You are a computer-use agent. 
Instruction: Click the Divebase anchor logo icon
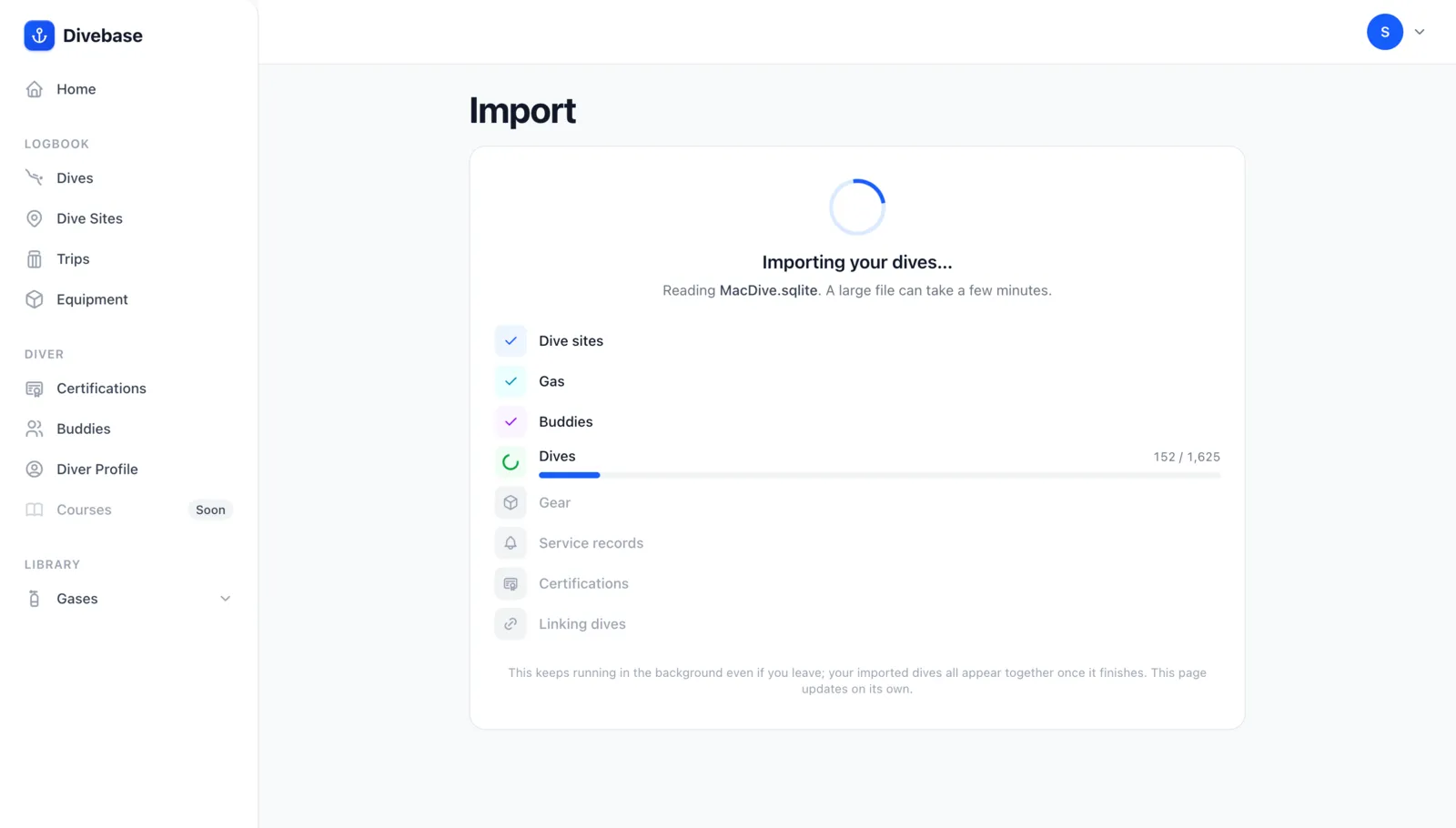pyautogui.click(x=39, y=35)
